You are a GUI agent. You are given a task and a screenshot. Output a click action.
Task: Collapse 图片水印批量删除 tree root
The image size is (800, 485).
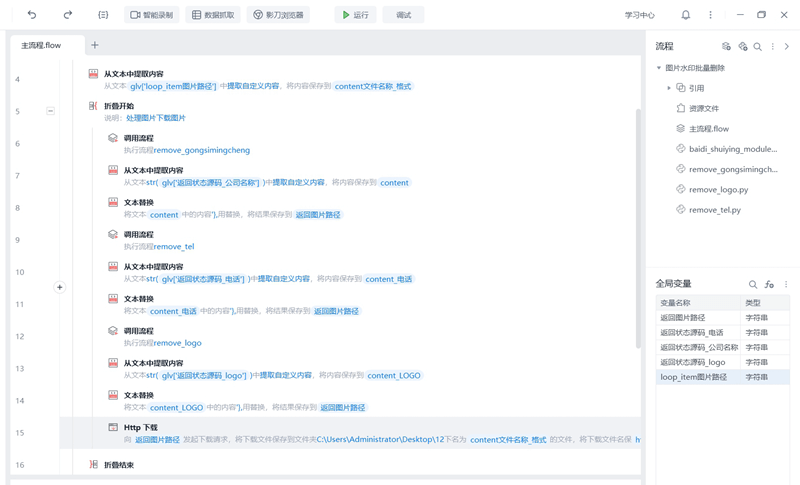[x=659, y=68]
